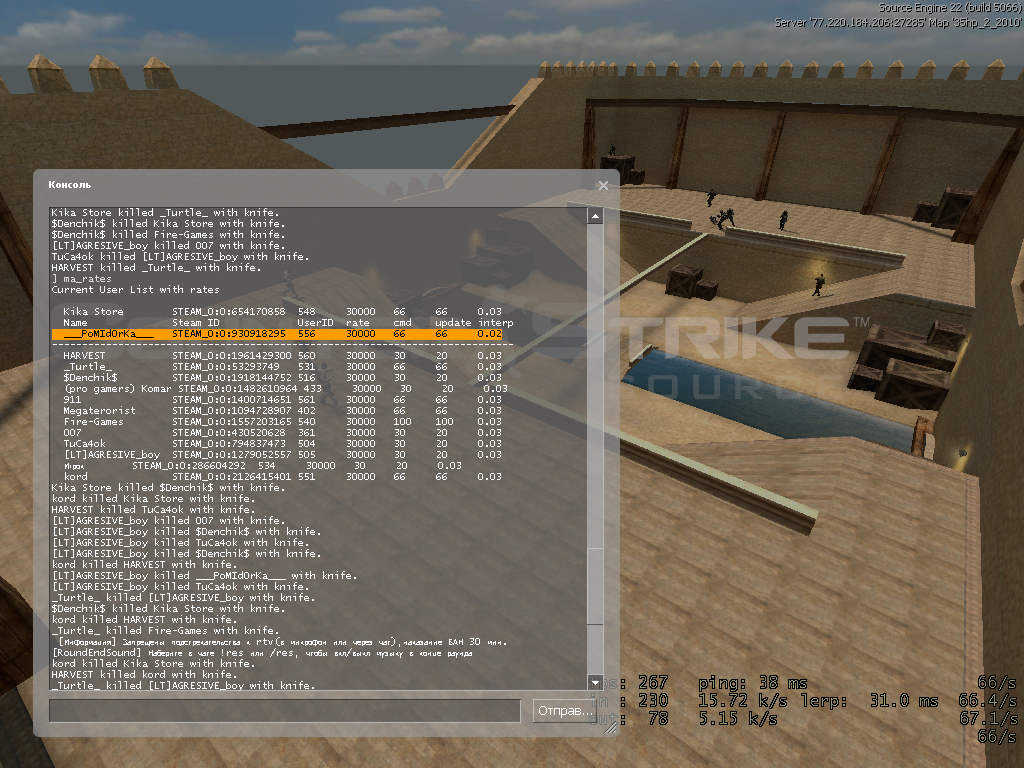Click '[LT]AGRESIVE_boy killed ___PoMIdOrKa___ with knife.' line
Screen dimensions: 1024x768
(x=204, y=575)
